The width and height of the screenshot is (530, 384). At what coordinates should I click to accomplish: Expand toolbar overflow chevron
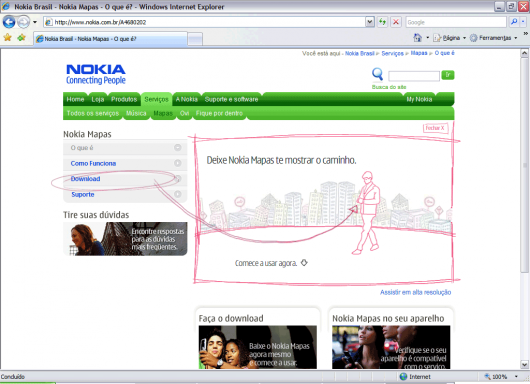pyautogui.click(x=526, y=33)
